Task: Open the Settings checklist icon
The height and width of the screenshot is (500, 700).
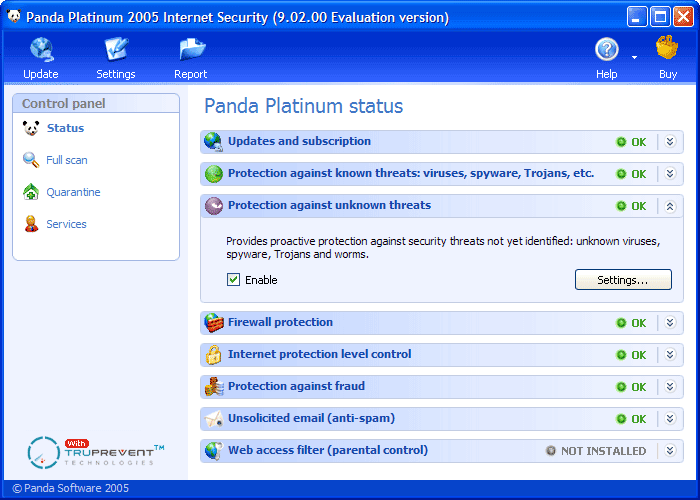Action: pyautogui.click(x=116, y=49)
